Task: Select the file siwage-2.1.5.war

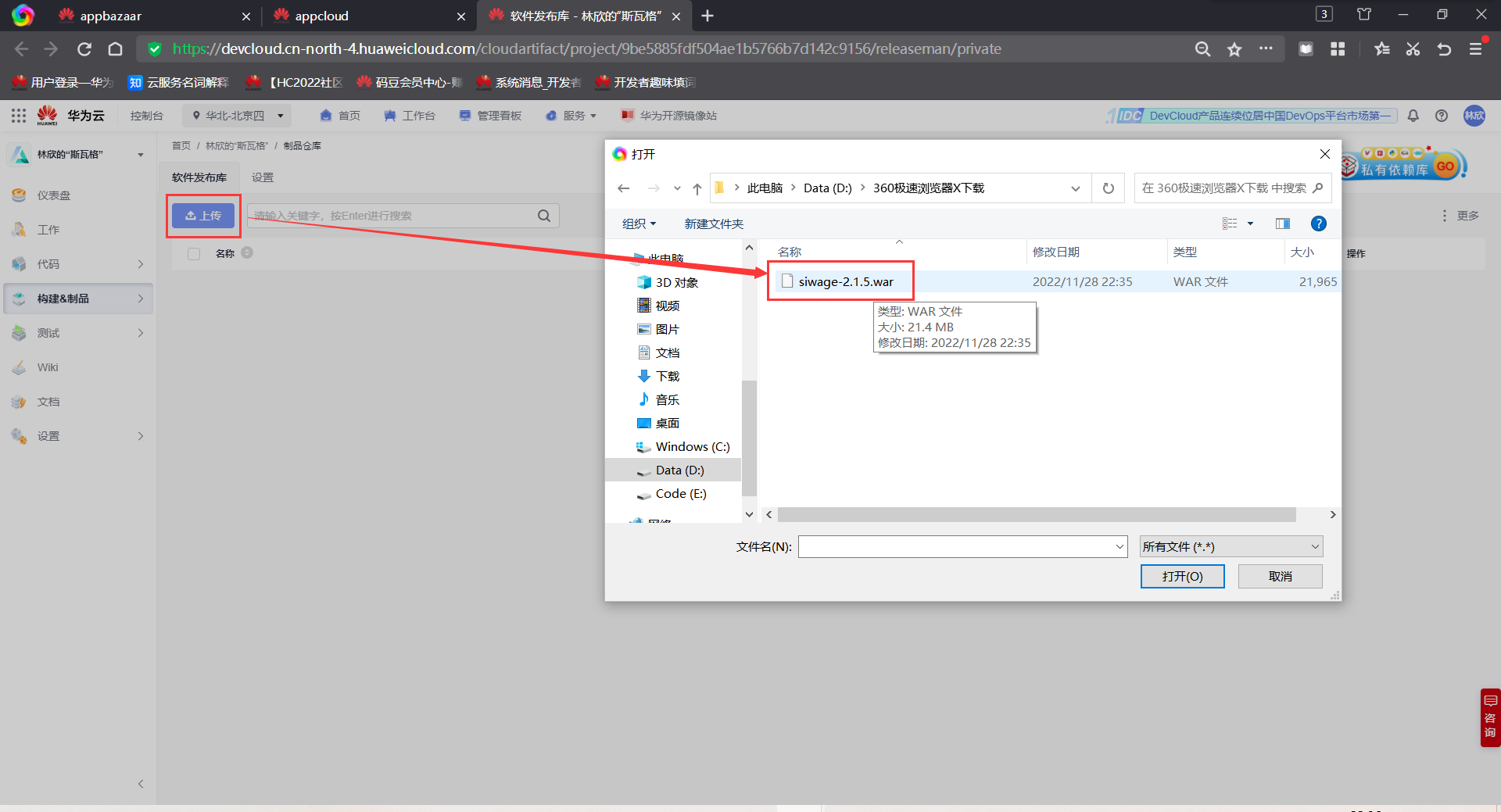Action: [x=845, y=281]
